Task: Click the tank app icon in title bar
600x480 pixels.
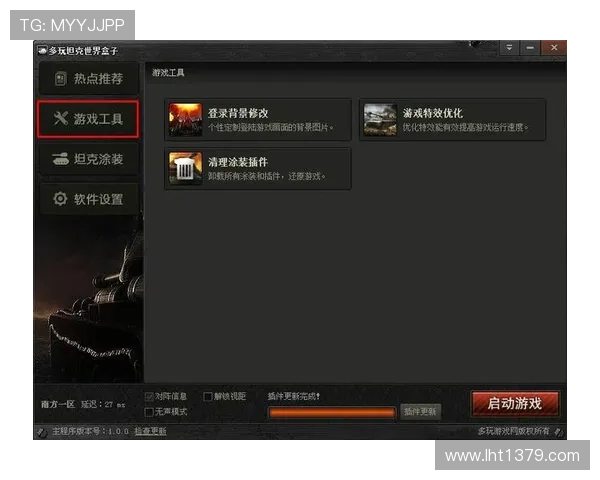Action: pos(42,51)
